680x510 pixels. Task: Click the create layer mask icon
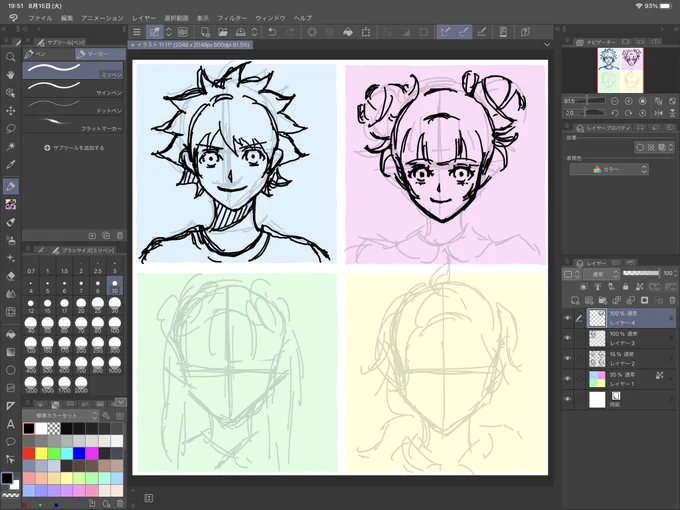[x=644, y=300]
